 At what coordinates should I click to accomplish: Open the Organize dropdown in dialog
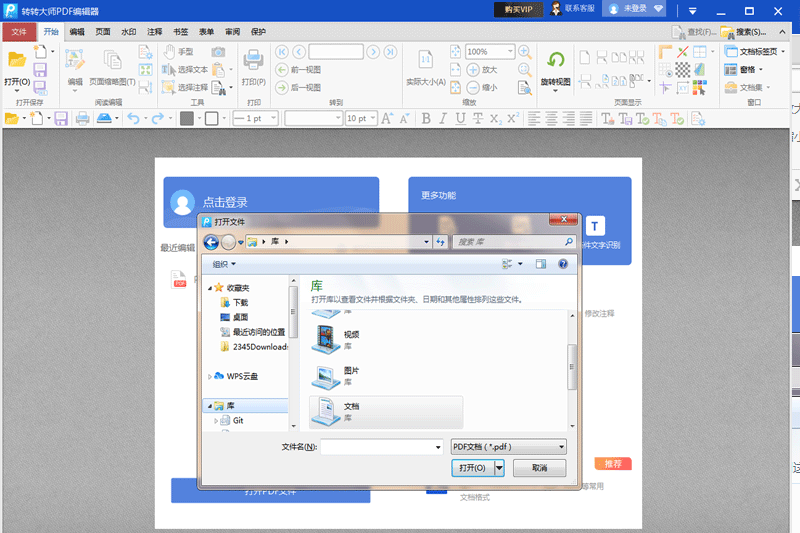pos(224,264)
